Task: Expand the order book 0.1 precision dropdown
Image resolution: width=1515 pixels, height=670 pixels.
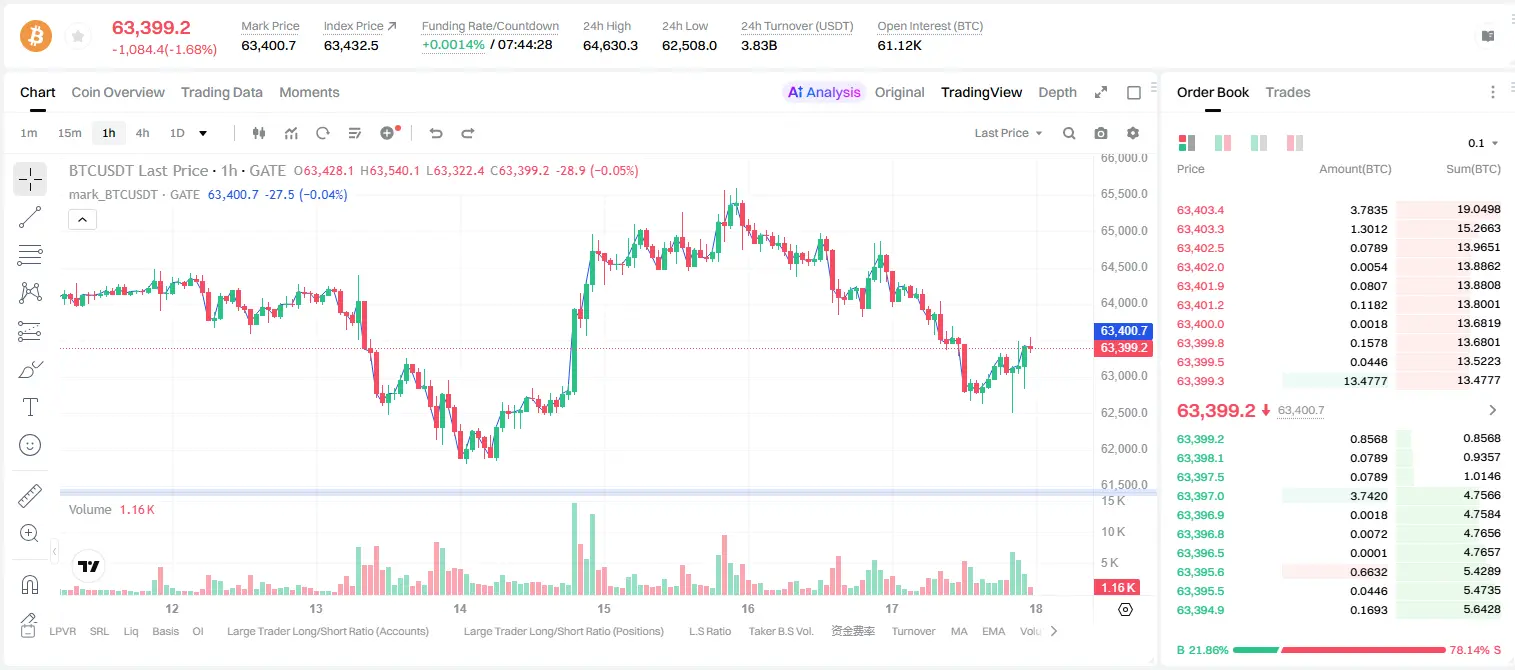Action: pyautogui.click(x=1482, y=143)
